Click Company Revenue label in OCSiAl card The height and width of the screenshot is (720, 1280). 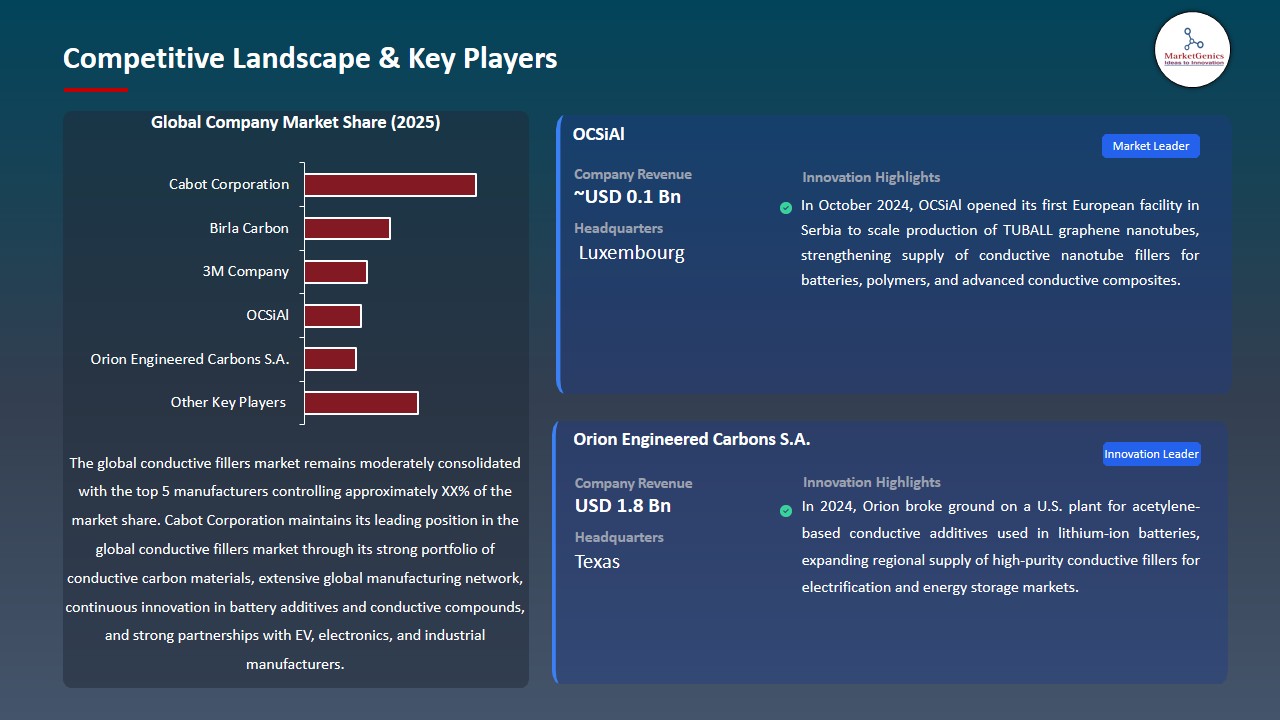coord(633,174)
